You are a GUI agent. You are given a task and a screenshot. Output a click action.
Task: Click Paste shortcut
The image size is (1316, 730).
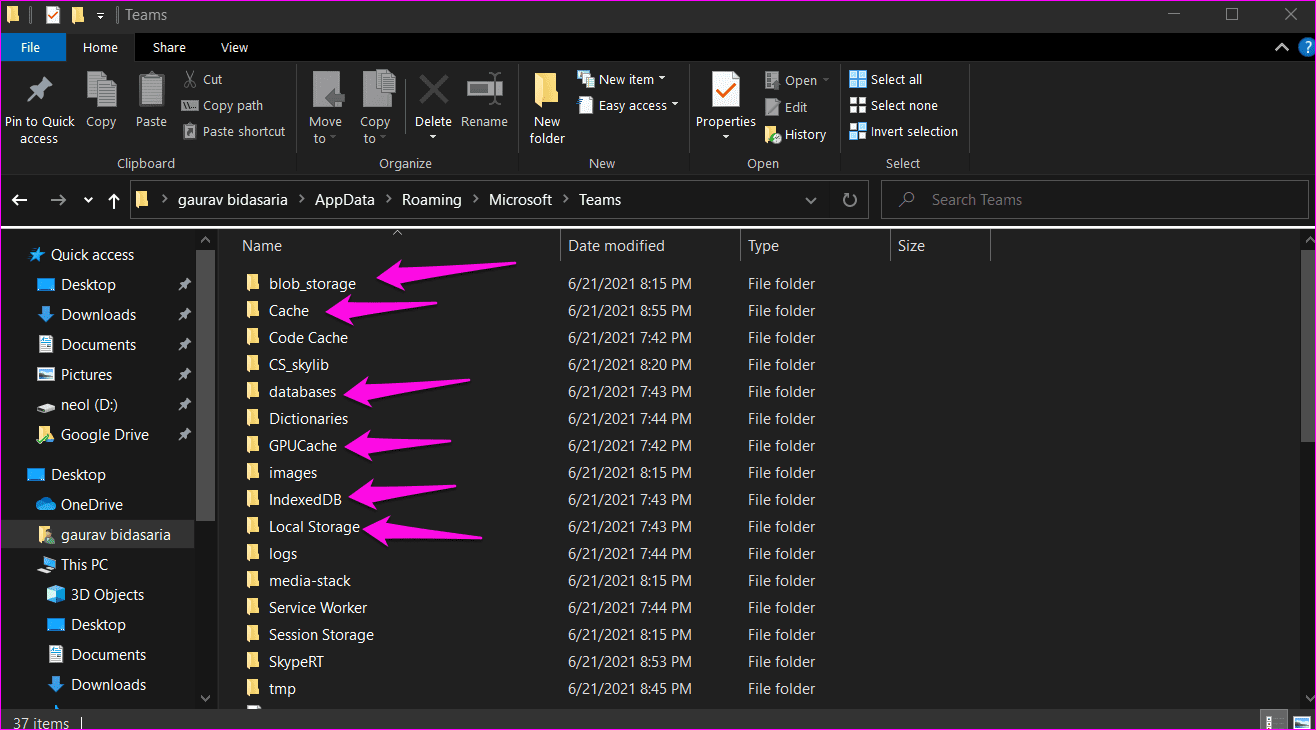coord(234,131)
